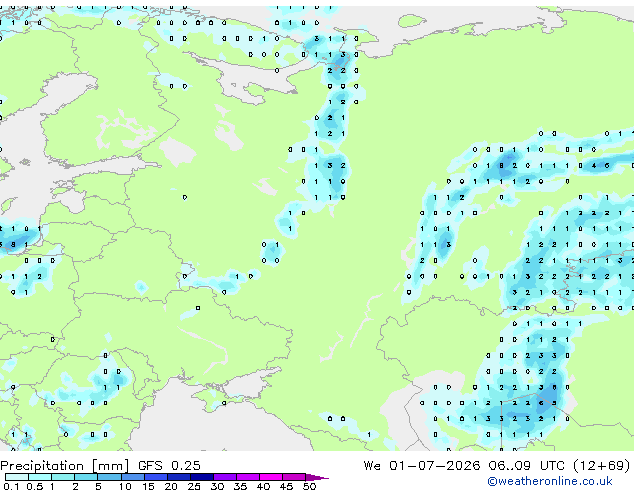Screen dimensions: 634x490
Task: Click the 5–10 mm legend color swatch
Action: [x=109, y=477]
